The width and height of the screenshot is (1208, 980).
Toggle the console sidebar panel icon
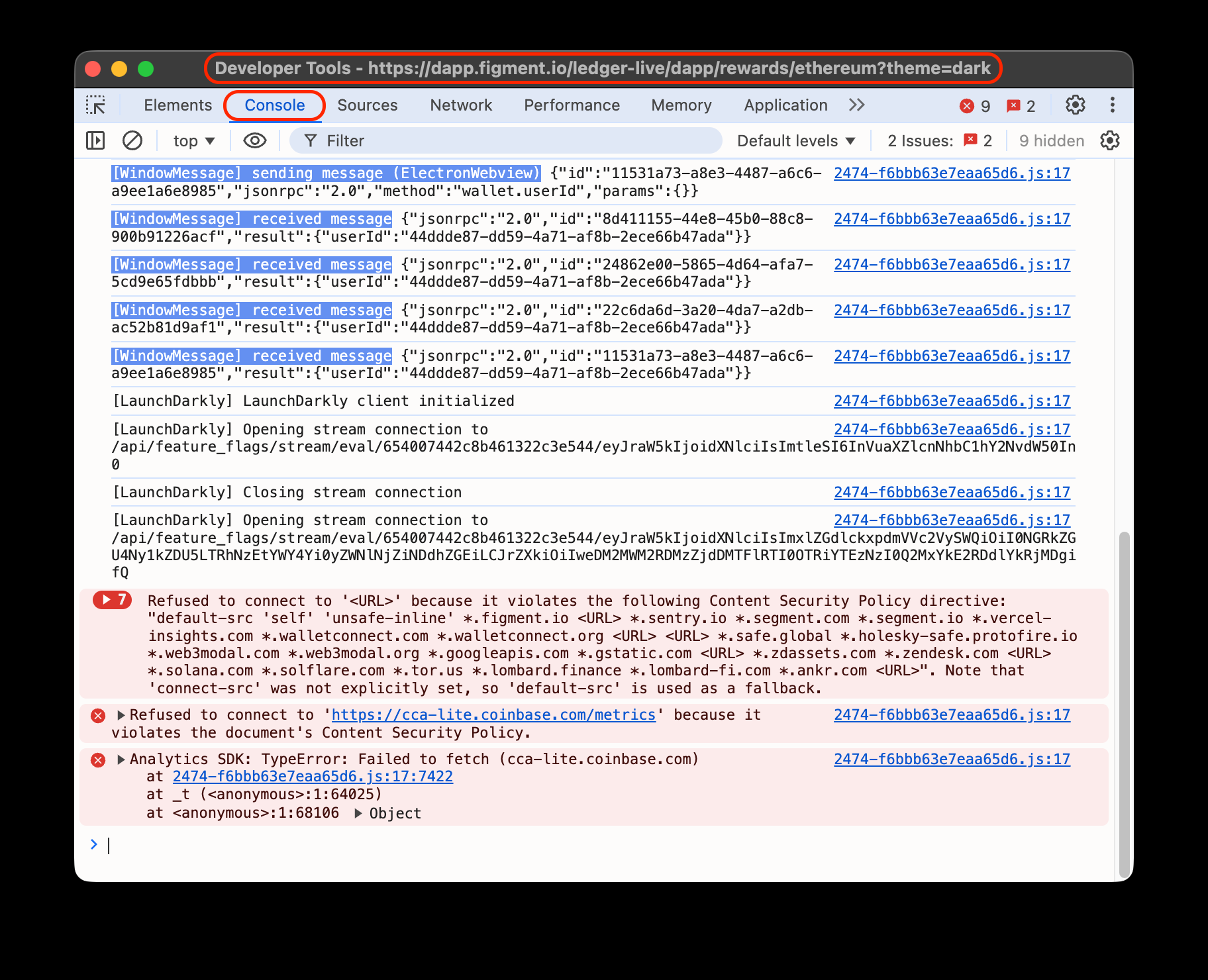(95, 140)
